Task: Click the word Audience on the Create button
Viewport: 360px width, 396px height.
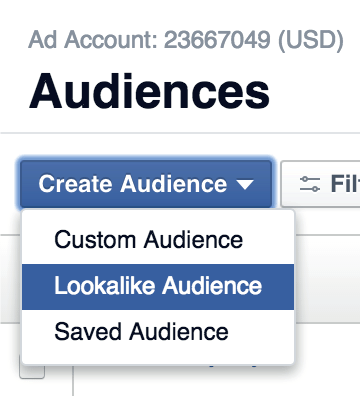Action: [174, 184]
